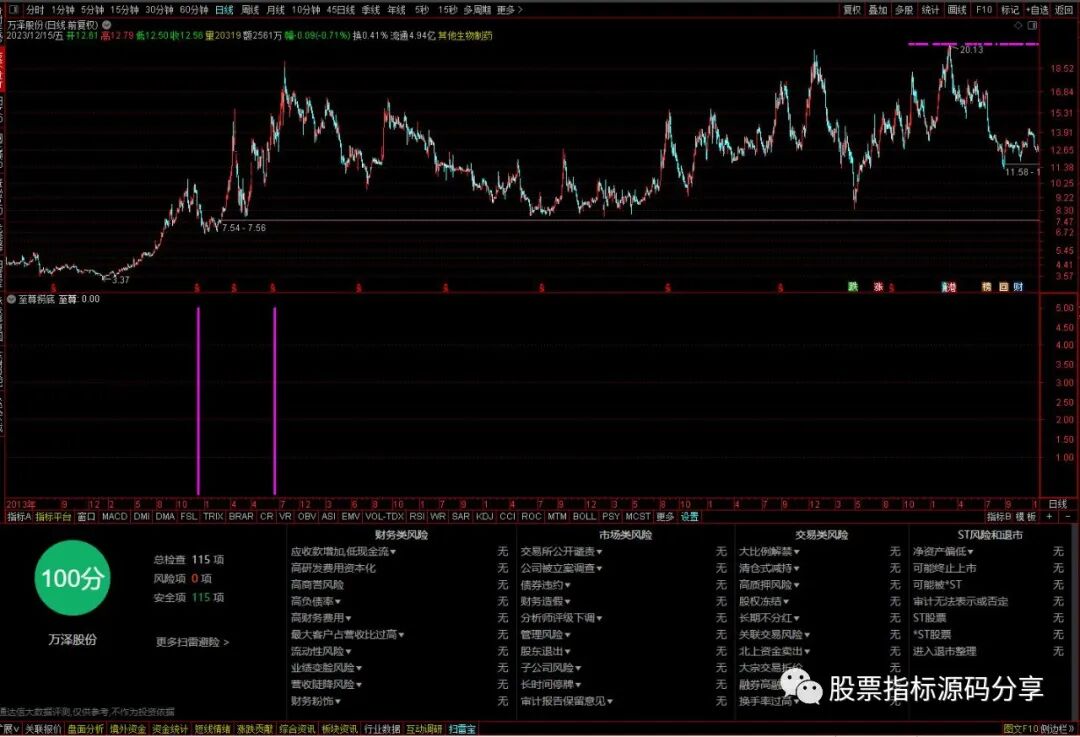
Task: Open 指标A selector in indicator bar
Action: point(19,516)
